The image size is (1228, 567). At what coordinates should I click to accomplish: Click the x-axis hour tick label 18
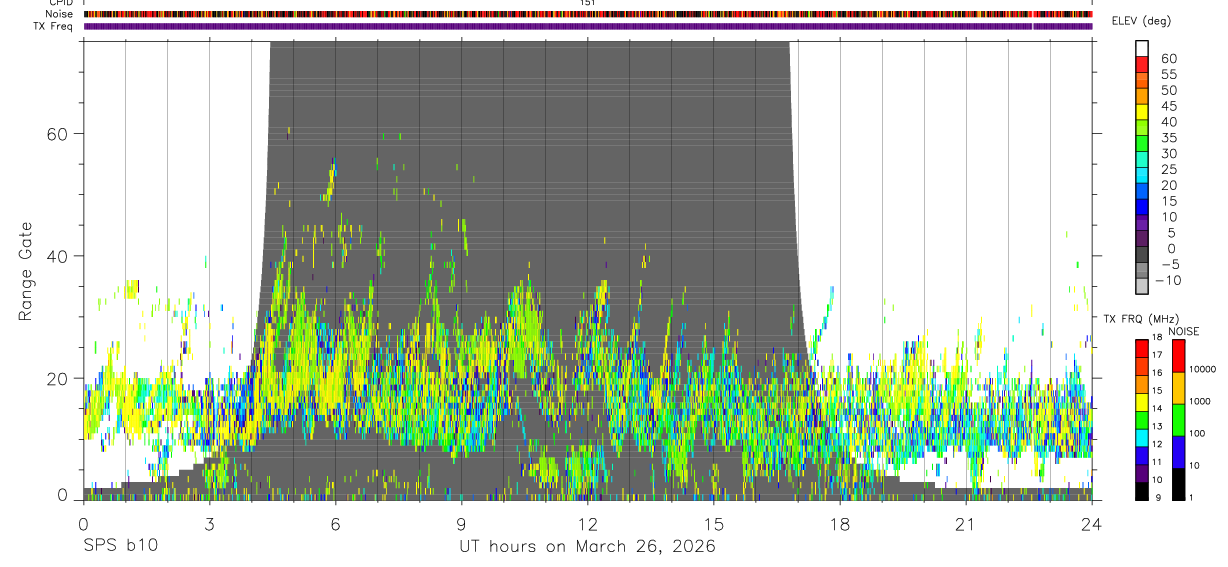840,524
